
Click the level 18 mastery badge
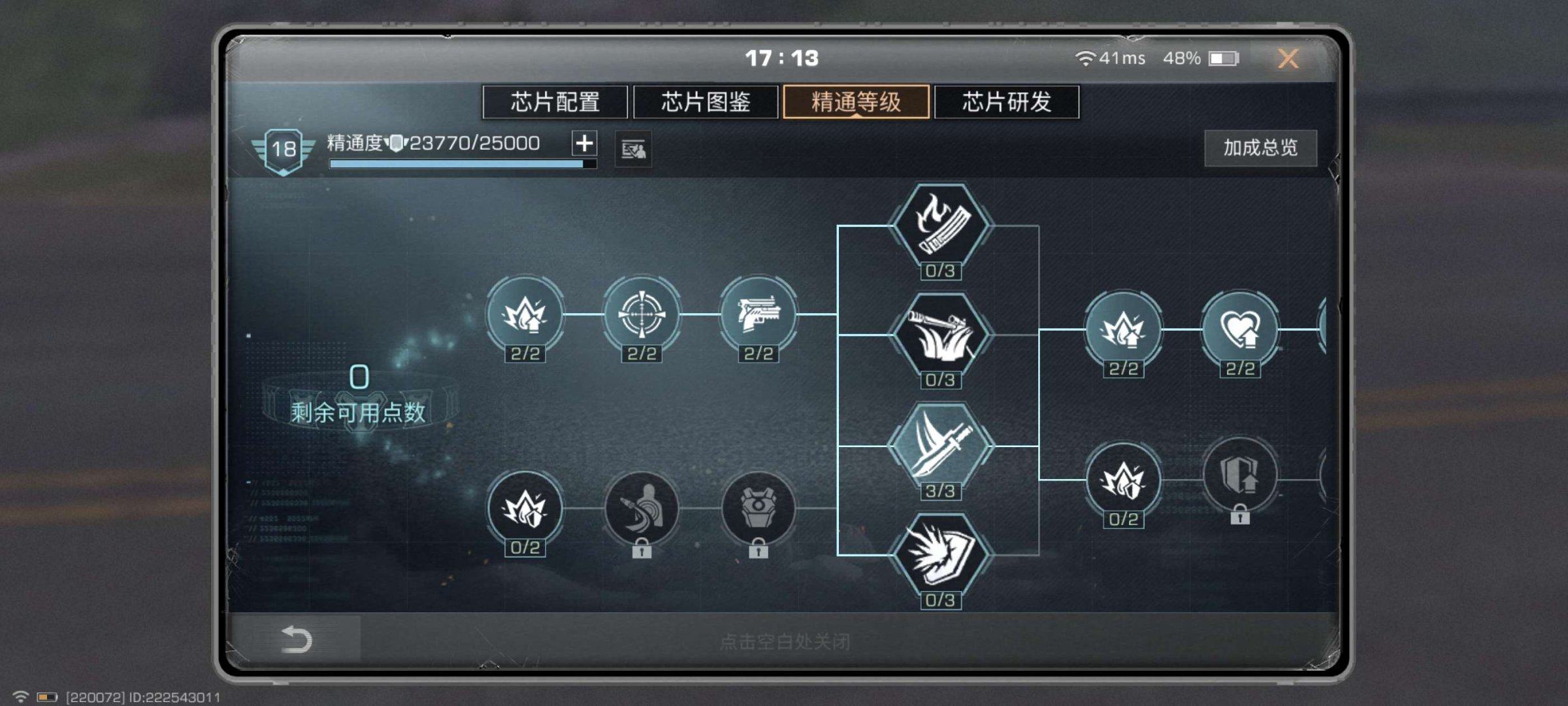tap(284, 150)
